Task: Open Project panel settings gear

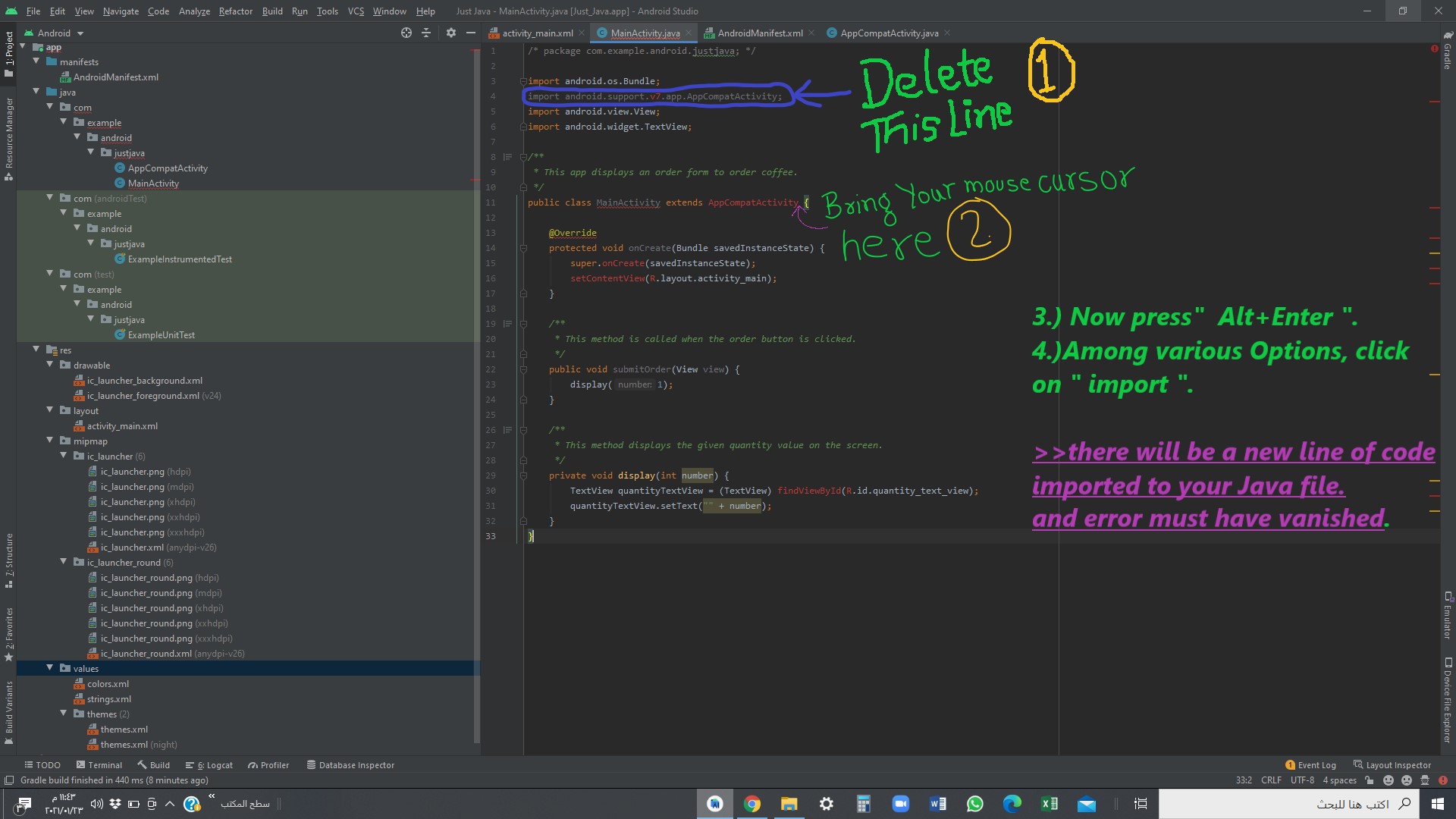Action: pos(451,33)
